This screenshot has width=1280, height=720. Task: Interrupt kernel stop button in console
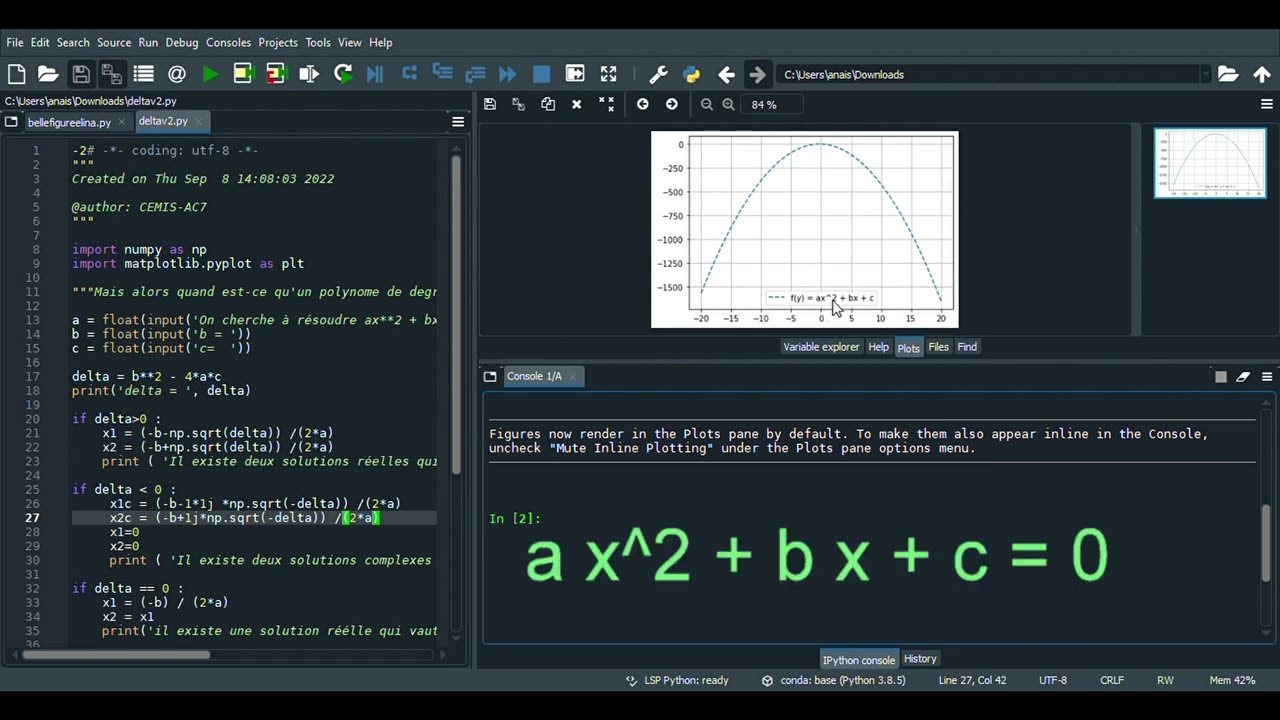pos(1221,377)
